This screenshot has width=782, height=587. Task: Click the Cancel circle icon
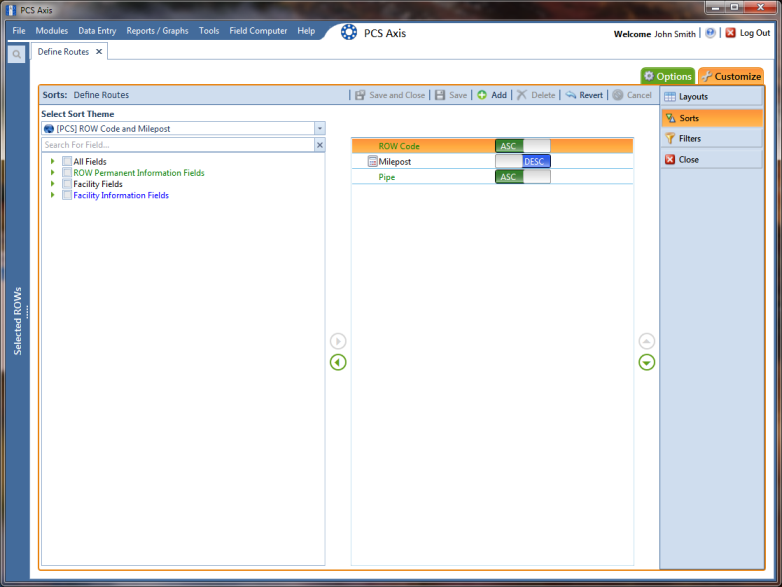tap(618, 95)
